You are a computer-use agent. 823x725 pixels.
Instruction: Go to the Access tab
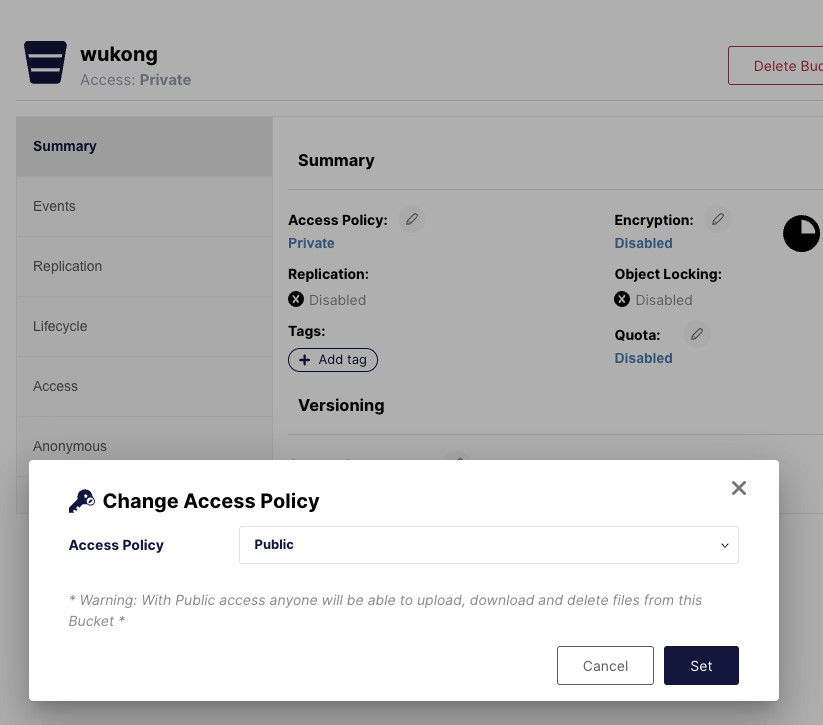(x=144, y=386)
